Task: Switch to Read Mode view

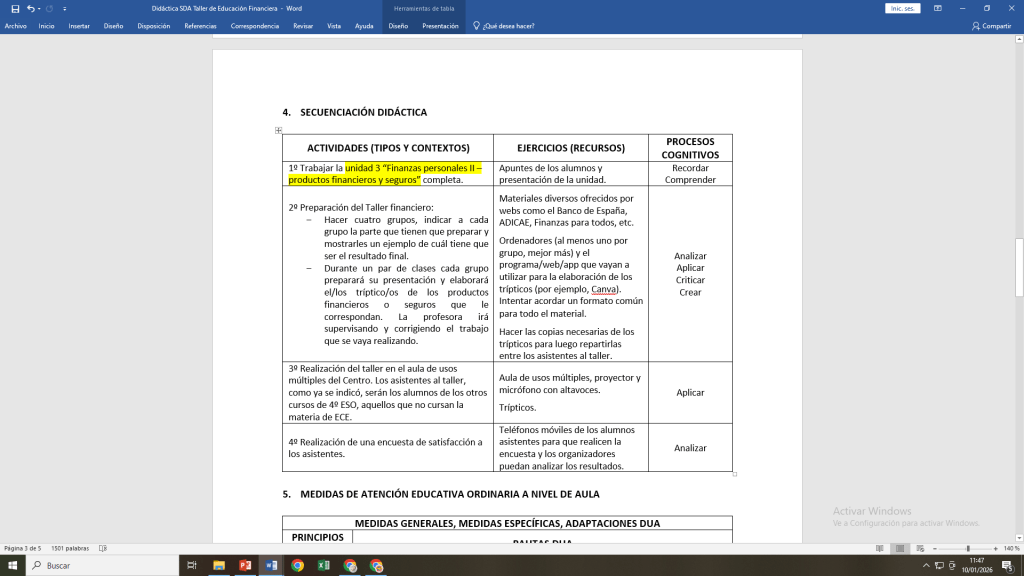Action: (880, 548)
